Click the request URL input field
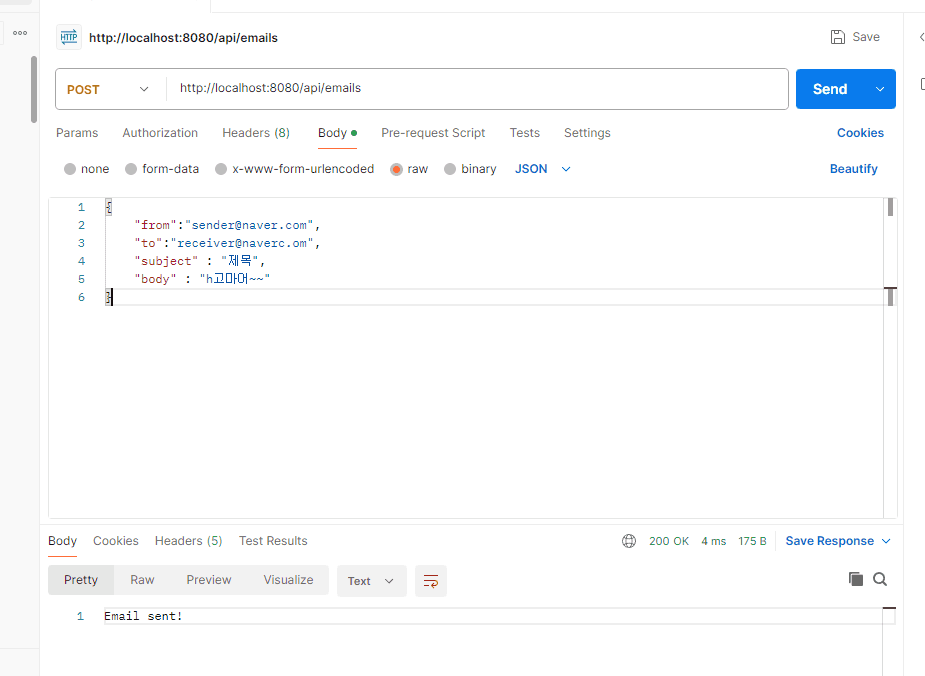Viewport: 925px width, 676px height. coord(475,89)
